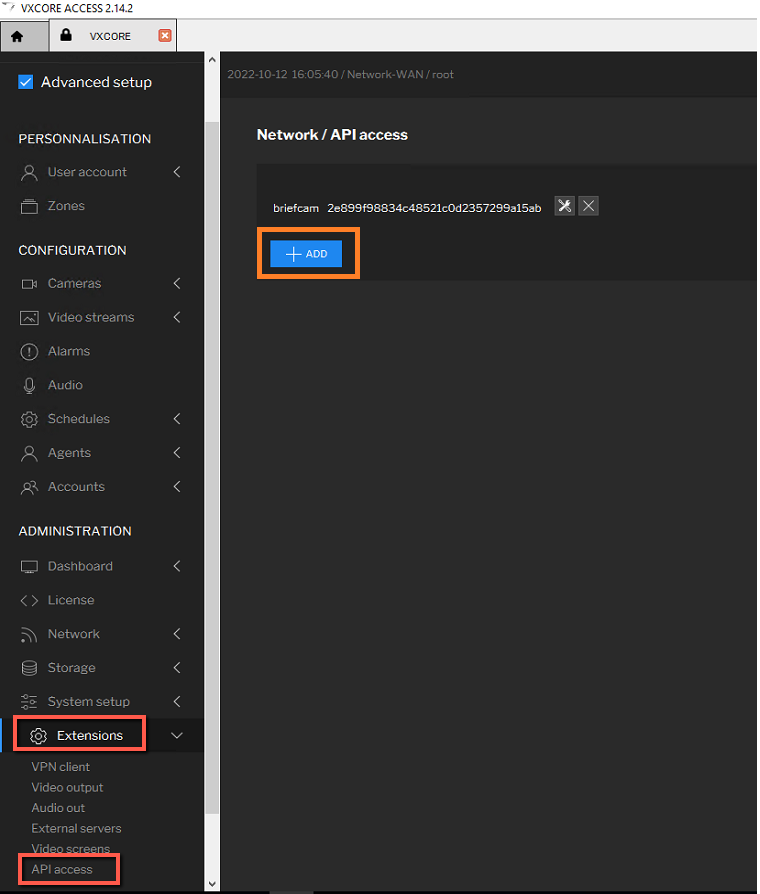This screenshot has height=894, width=760.
Task: Open External servers link
Action: pyautogui.click(x=76, y=828)
